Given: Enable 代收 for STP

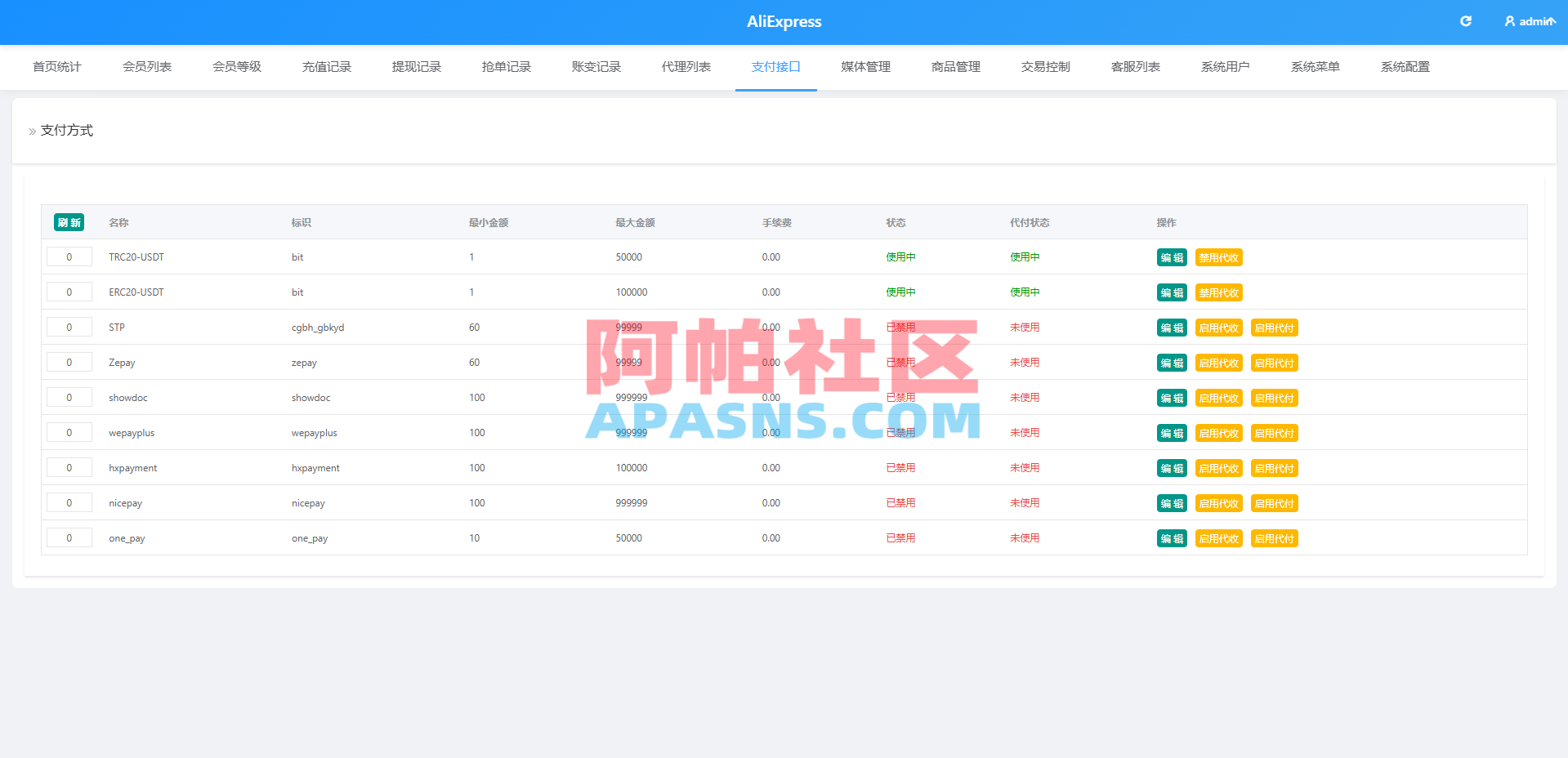Looking at the screenshot, I should [x=1219, y=328].
